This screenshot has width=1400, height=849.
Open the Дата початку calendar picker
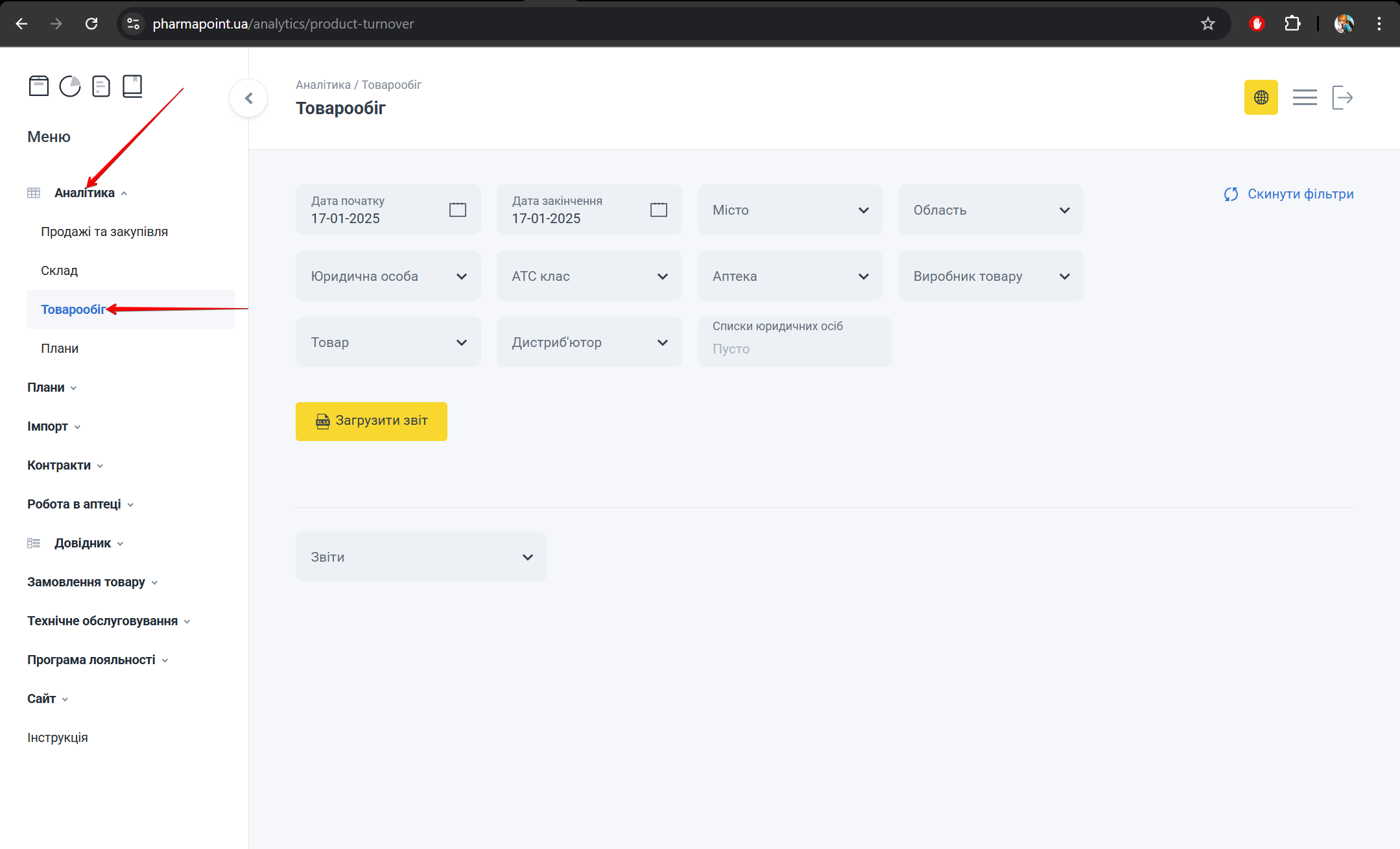(x=457, y=209)
